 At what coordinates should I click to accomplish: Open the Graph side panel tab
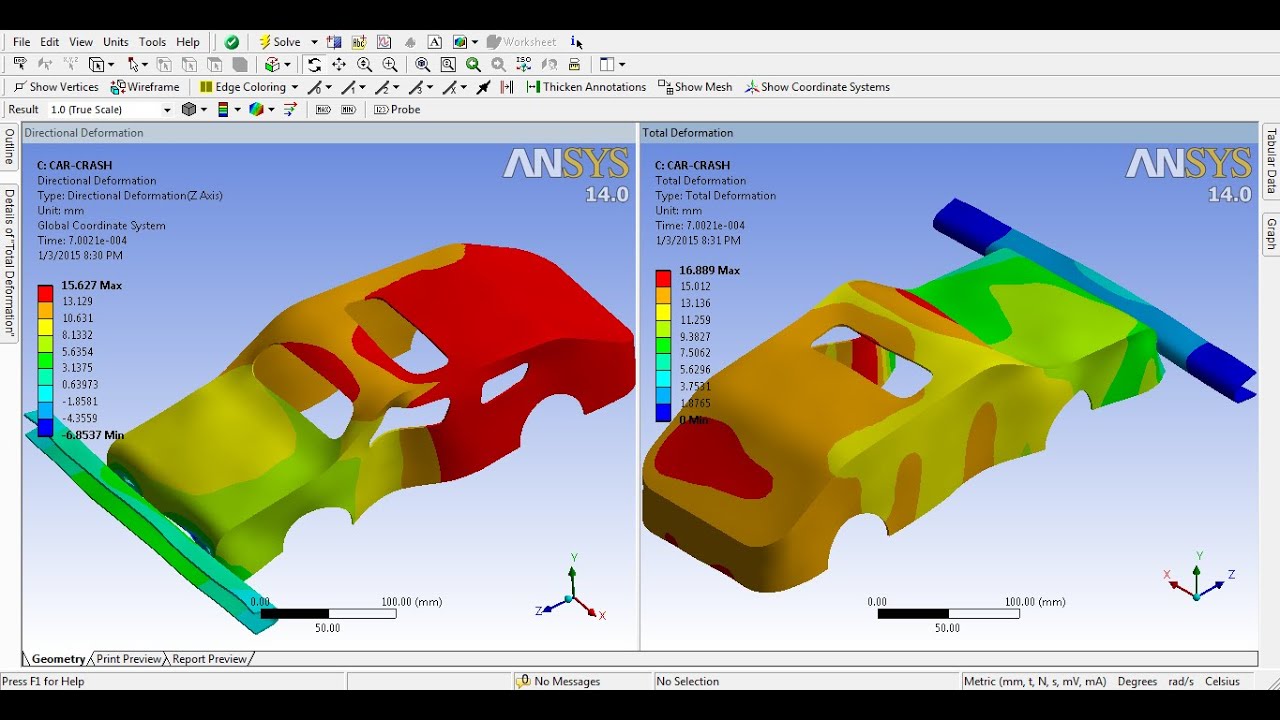tap(1272, 234)
